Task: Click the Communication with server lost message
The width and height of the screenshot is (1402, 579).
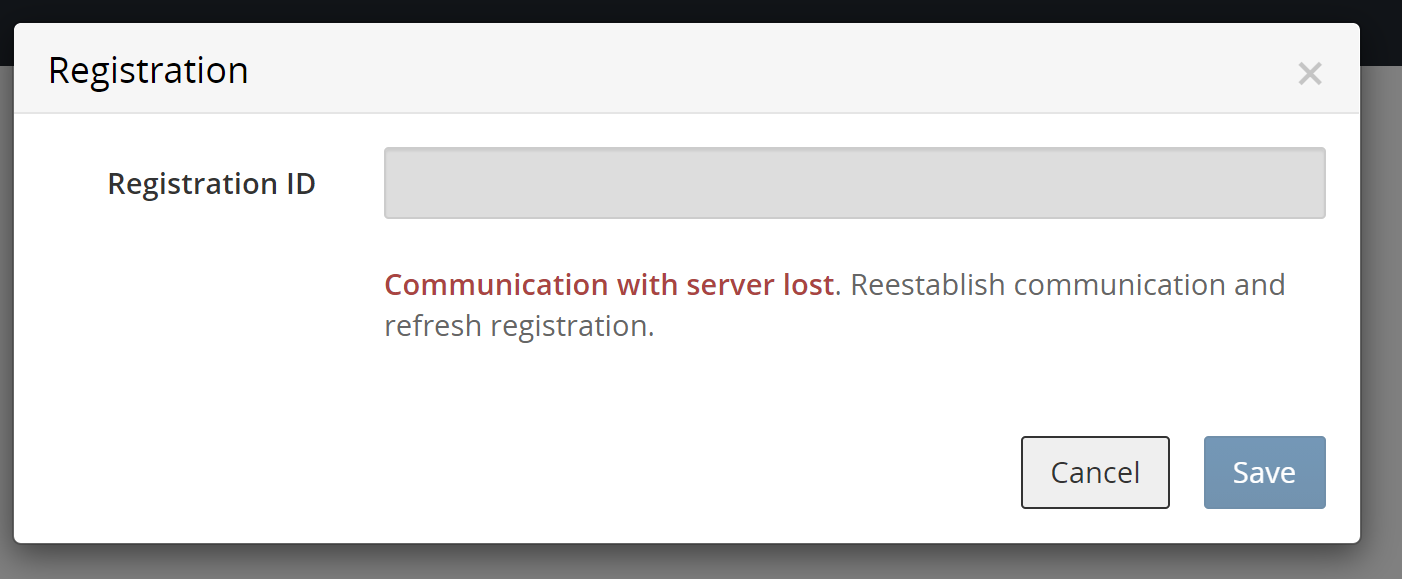Action: tap(610, 284)
